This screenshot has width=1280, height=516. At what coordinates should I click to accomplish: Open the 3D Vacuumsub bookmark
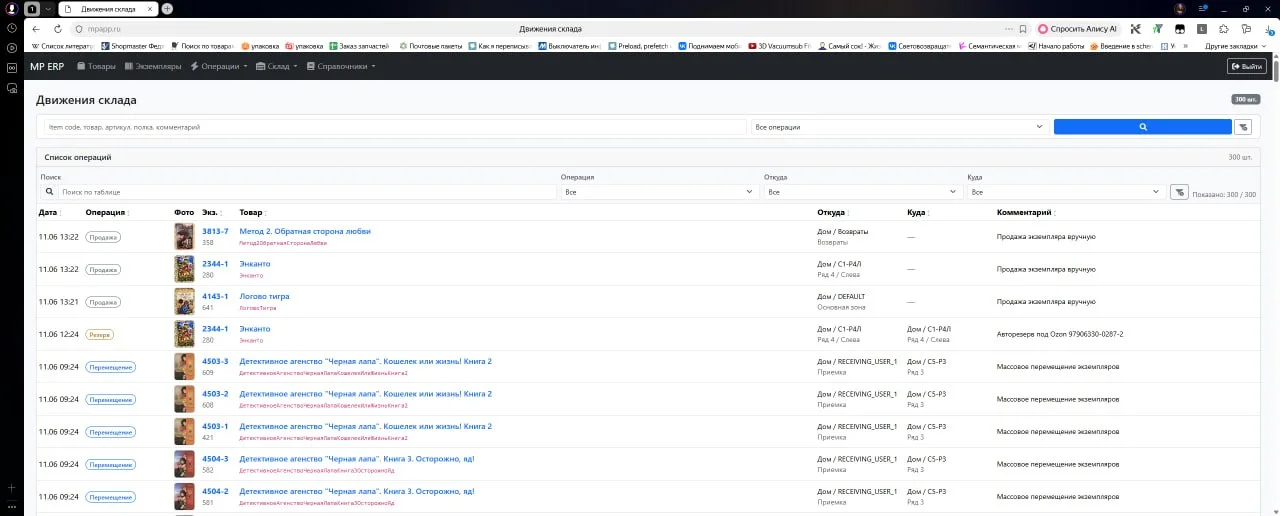click(x=780, y=46)
